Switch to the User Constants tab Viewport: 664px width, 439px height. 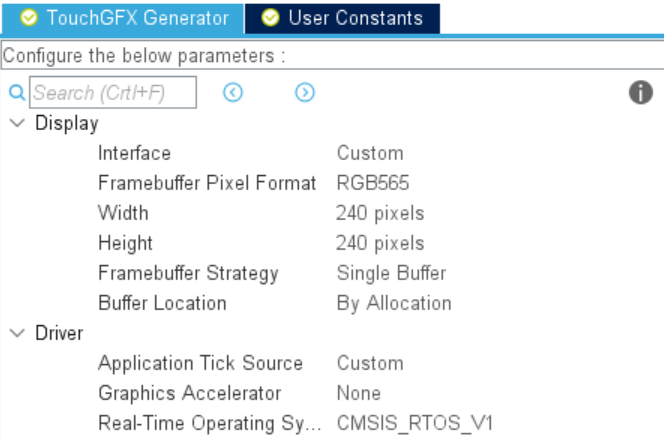pyautogui.click(x=342, y=18)
